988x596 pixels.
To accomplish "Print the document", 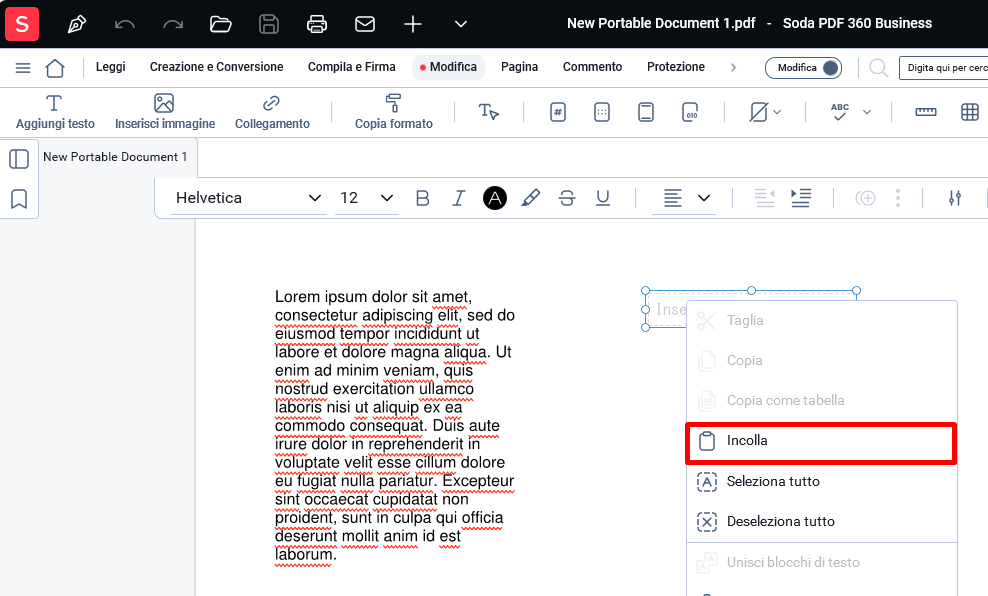I will 317,25.
